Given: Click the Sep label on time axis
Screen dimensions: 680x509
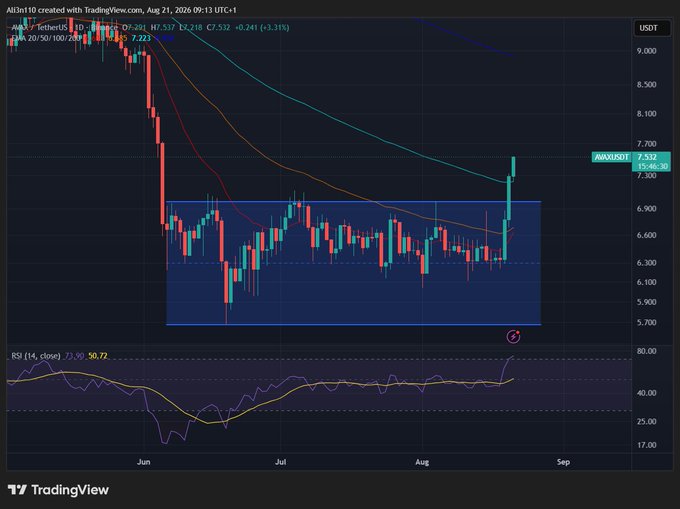Looking at the screenshot, I should tap(563, 462).
